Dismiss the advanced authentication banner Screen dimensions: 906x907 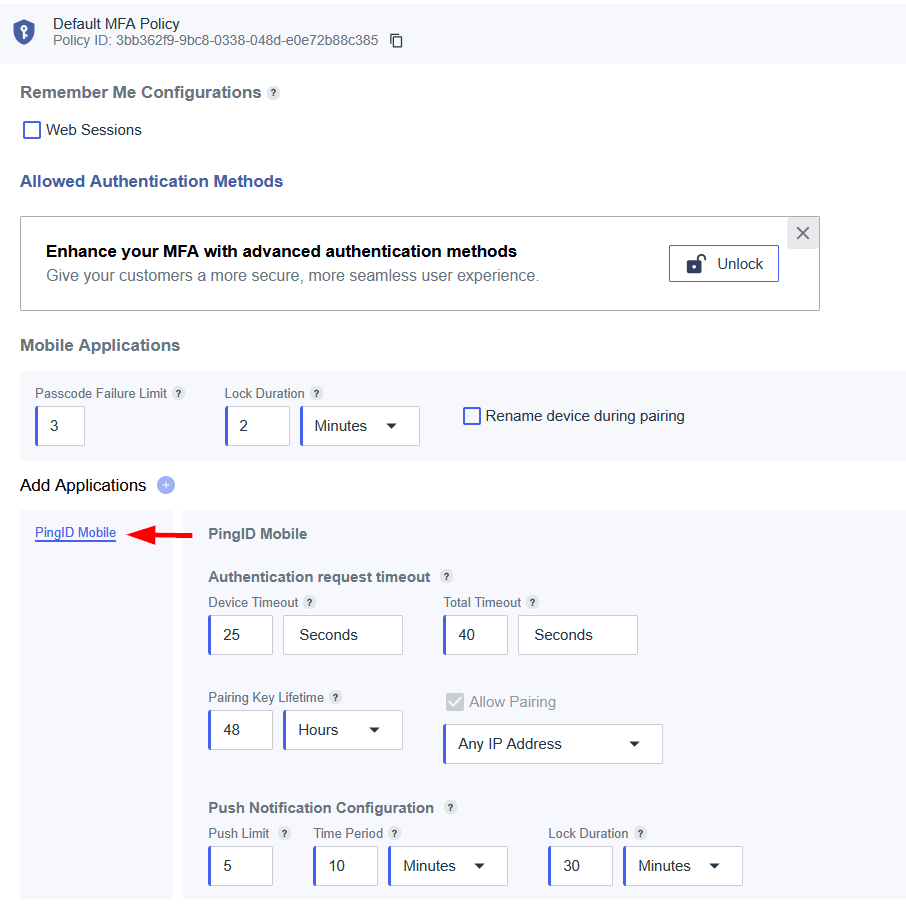pyautogui.click(x=803, y=234)
